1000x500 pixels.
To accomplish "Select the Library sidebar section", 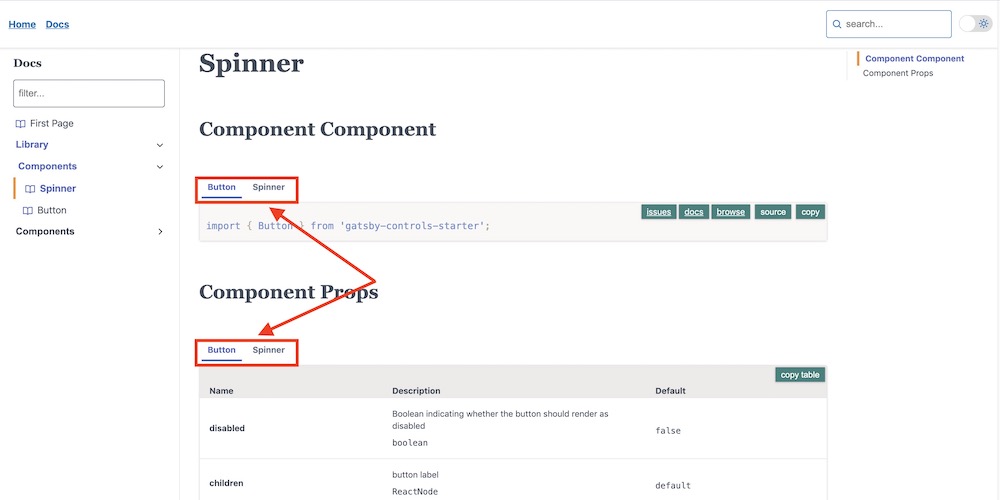I will 32,145.
